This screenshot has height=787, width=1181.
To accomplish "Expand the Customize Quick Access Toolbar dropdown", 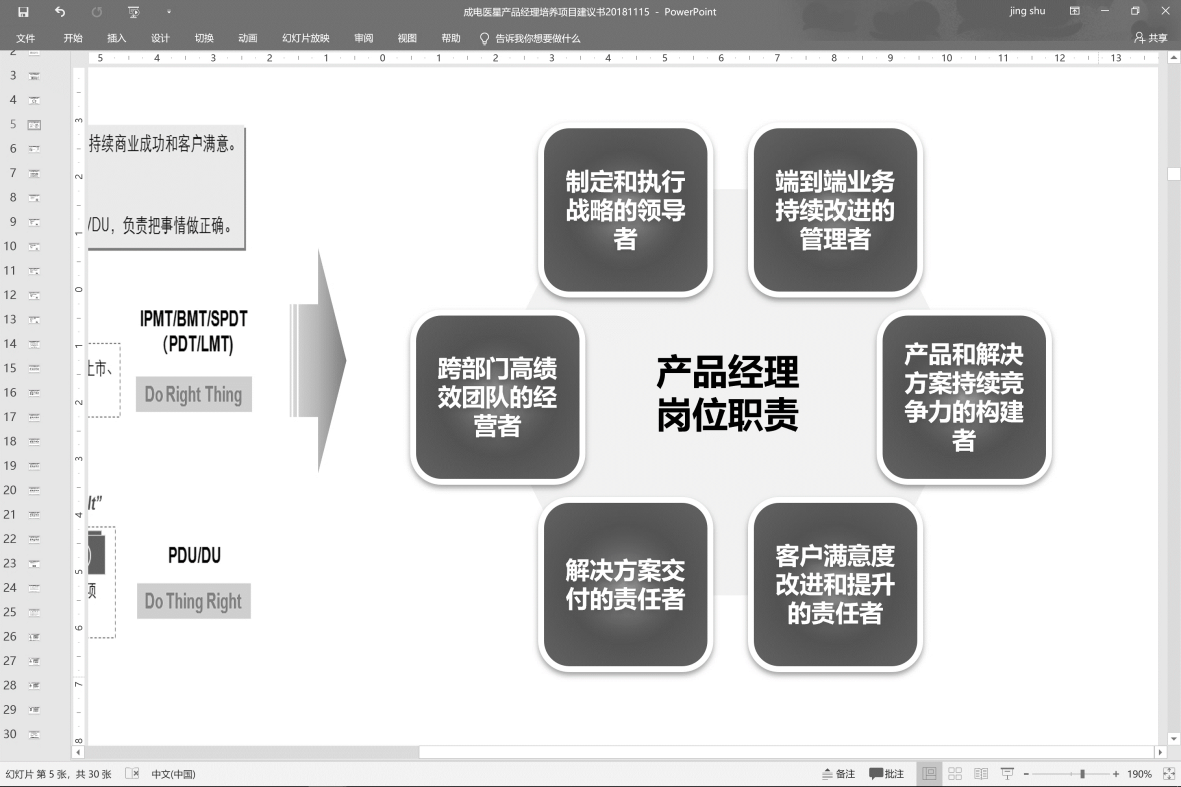I will click(x=169, y=12).
